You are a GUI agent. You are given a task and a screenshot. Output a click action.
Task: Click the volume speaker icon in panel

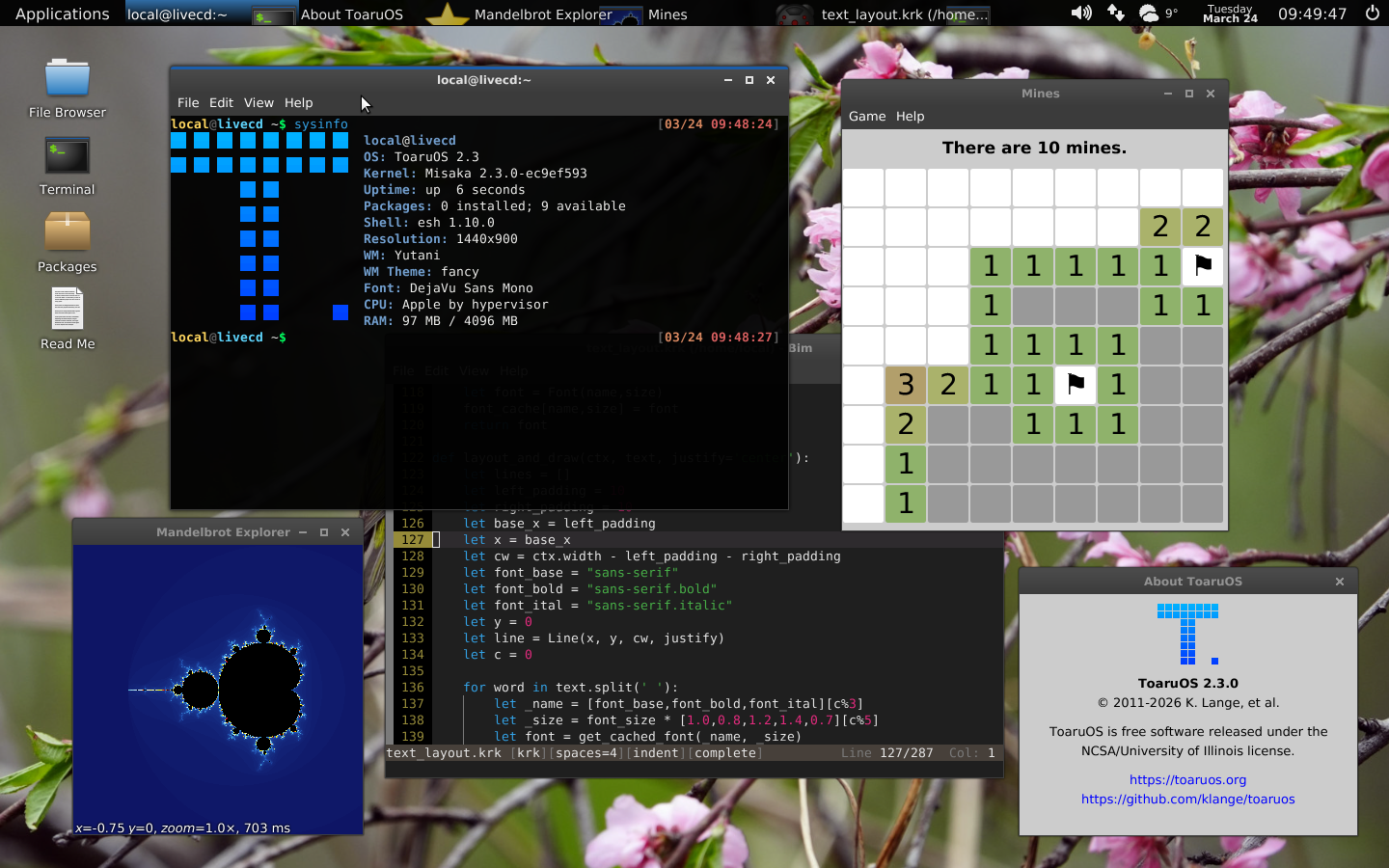click(x=1081, y=14)
